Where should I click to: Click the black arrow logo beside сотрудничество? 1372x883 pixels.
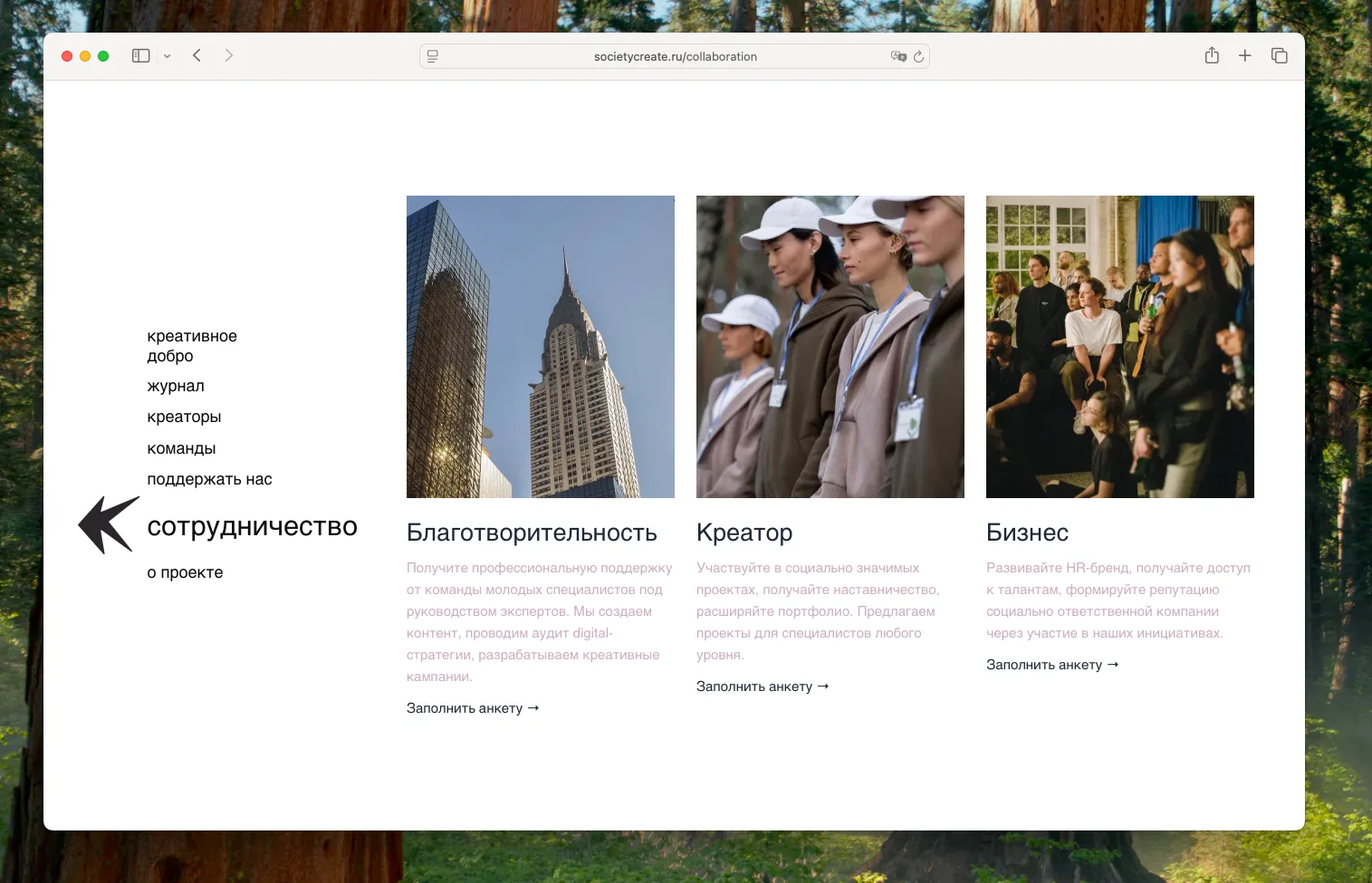(110, 525)
